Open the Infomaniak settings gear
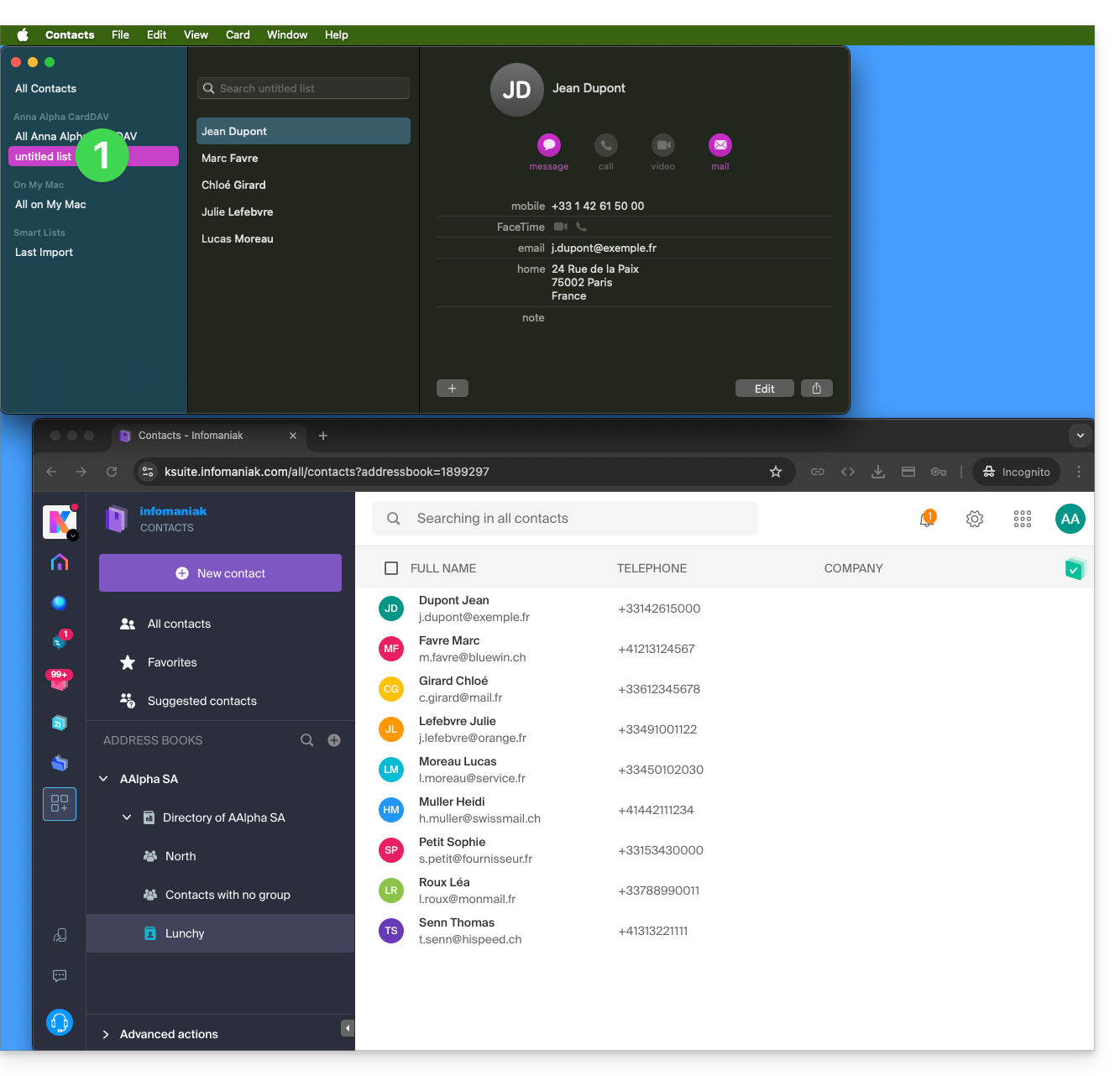This screenshot has height=1076, width=1120. [974, 519]
